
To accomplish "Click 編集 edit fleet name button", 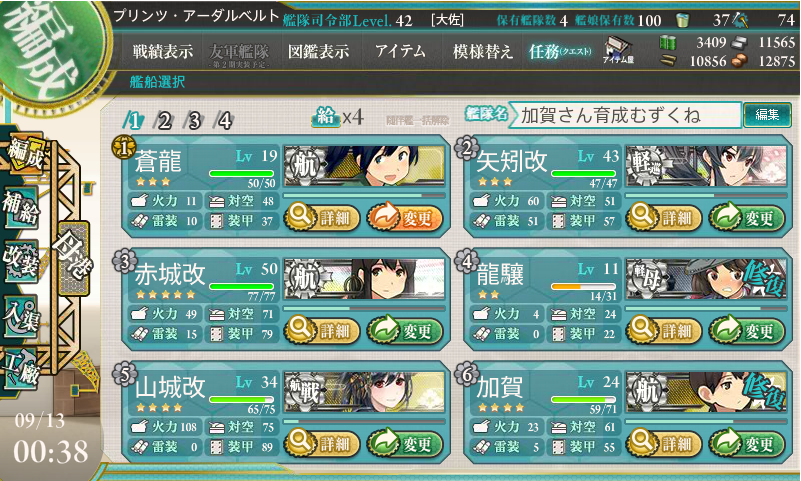I will tap(767, 114).
